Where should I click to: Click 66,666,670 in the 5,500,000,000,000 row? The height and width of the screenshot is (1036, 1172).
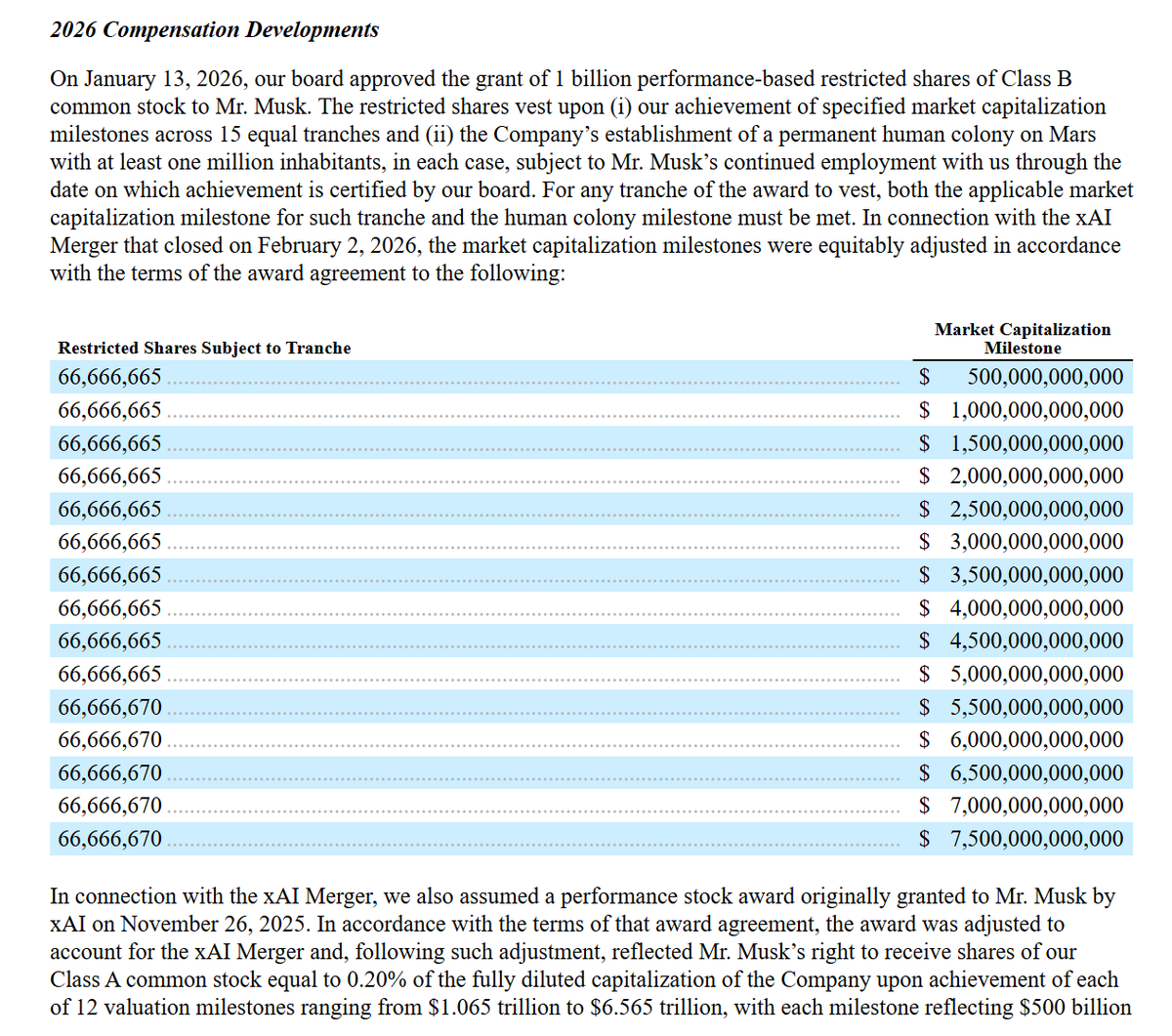(x=110, y=707)
